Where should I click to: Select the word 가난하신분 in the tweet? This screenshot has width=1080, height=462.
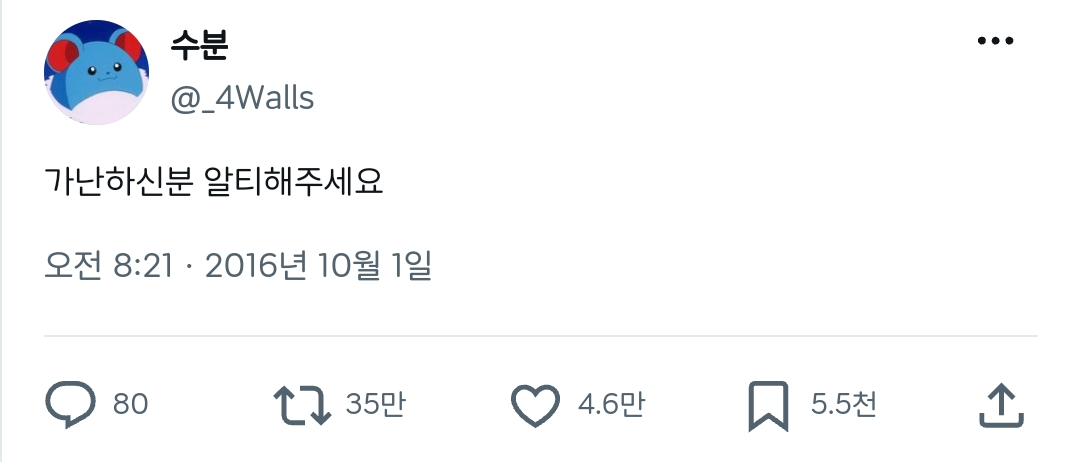pos(118,182)
